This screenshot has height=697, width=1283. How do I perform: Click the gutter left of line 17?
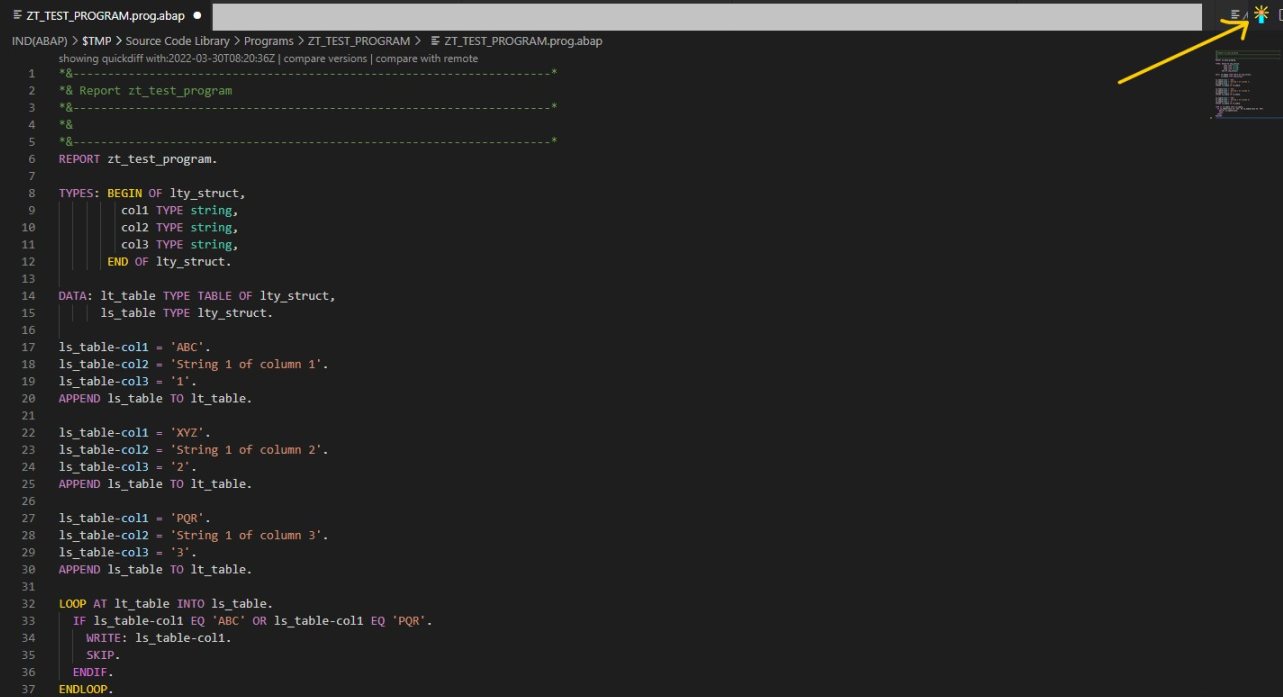pyautogui.click(x=45, y=346)
